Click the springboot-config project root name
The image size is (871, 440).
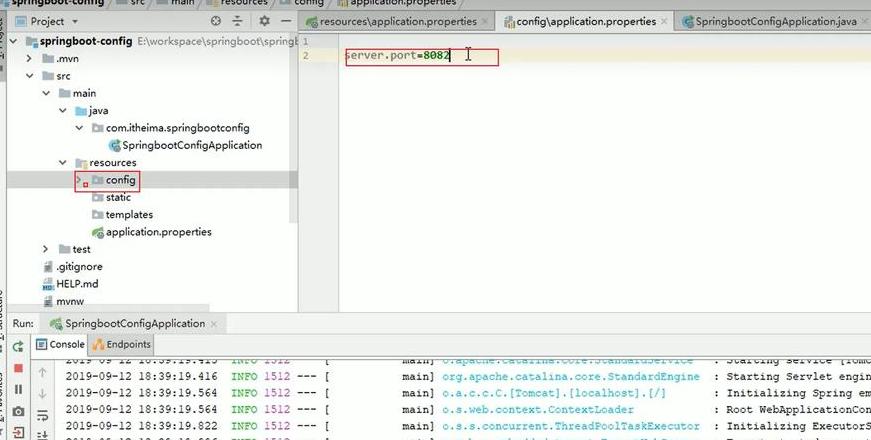click(86, 41)
